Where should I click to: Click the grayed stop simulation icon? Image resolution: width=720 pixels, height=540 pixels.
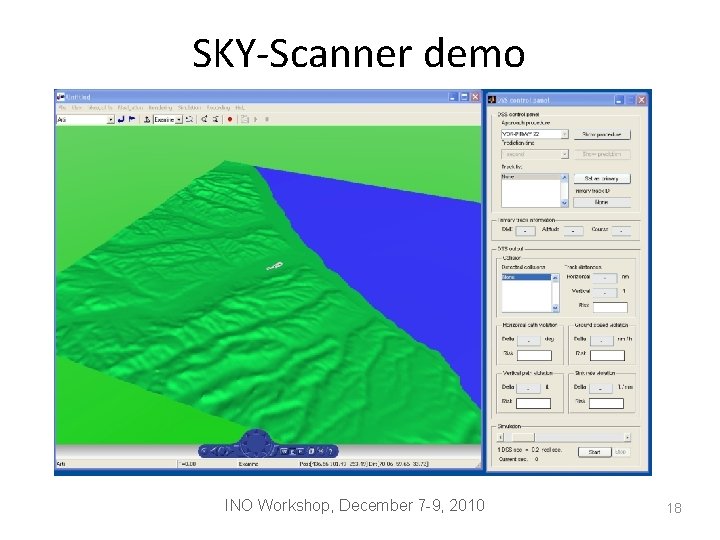(267, 119)
